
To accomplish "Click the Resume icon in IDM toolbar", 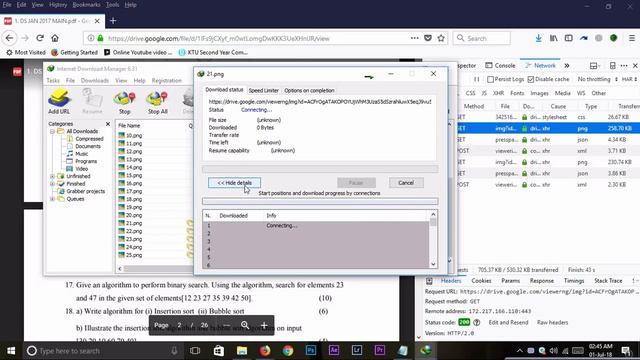I will click(x=92, y=101).
